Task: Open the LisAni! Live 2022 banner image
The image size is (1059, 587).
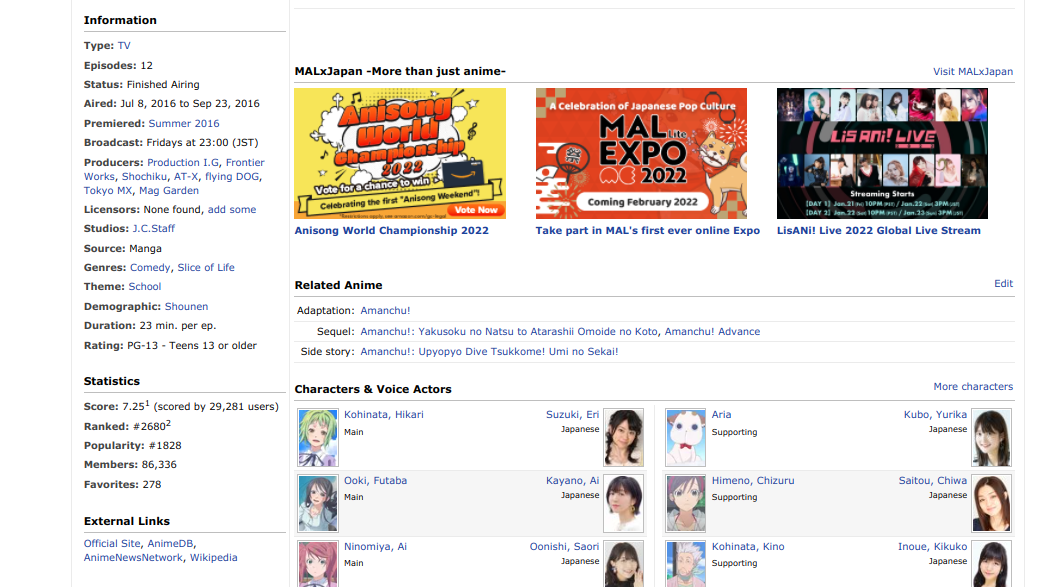Action: (x=882, y=153)
